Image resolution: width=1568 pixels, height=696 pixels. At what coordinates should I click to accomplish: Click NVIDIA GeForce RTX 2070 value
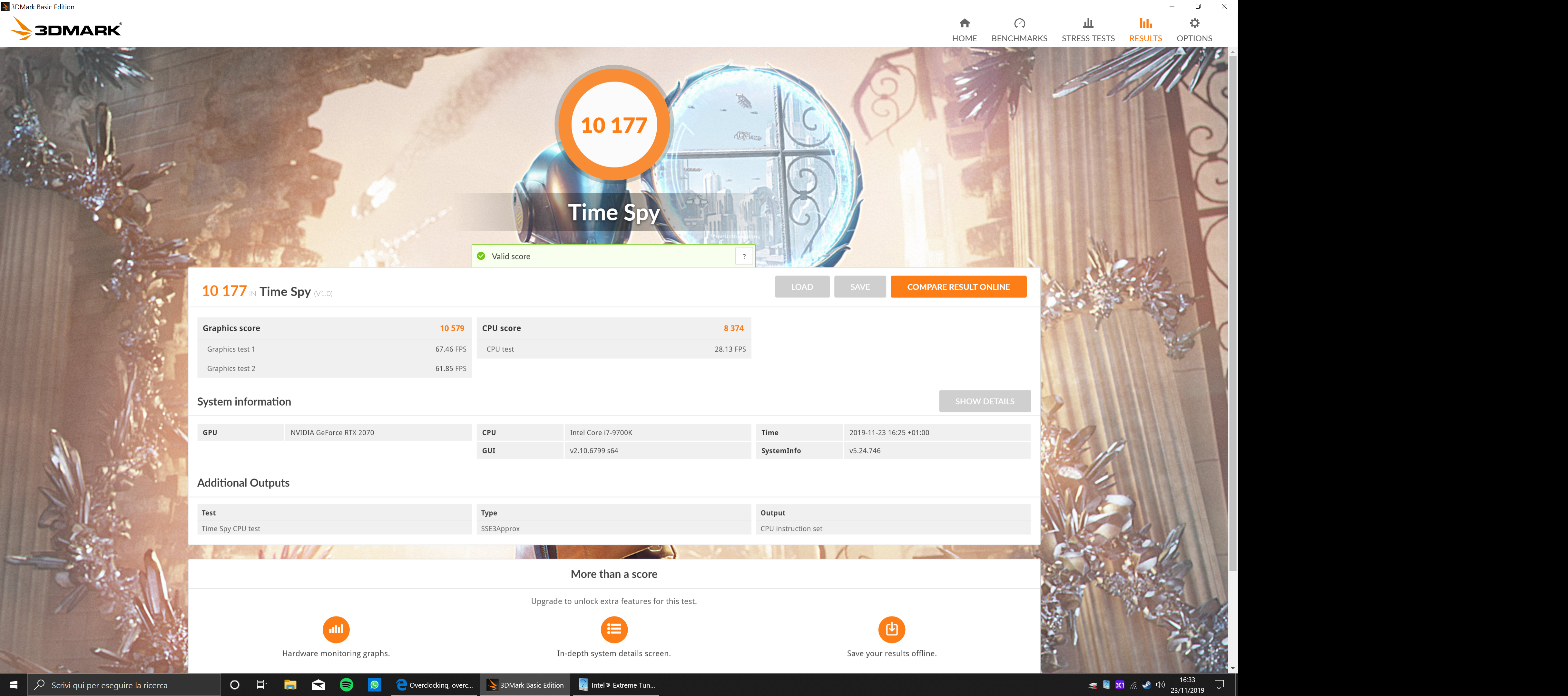tap(332, 432)
